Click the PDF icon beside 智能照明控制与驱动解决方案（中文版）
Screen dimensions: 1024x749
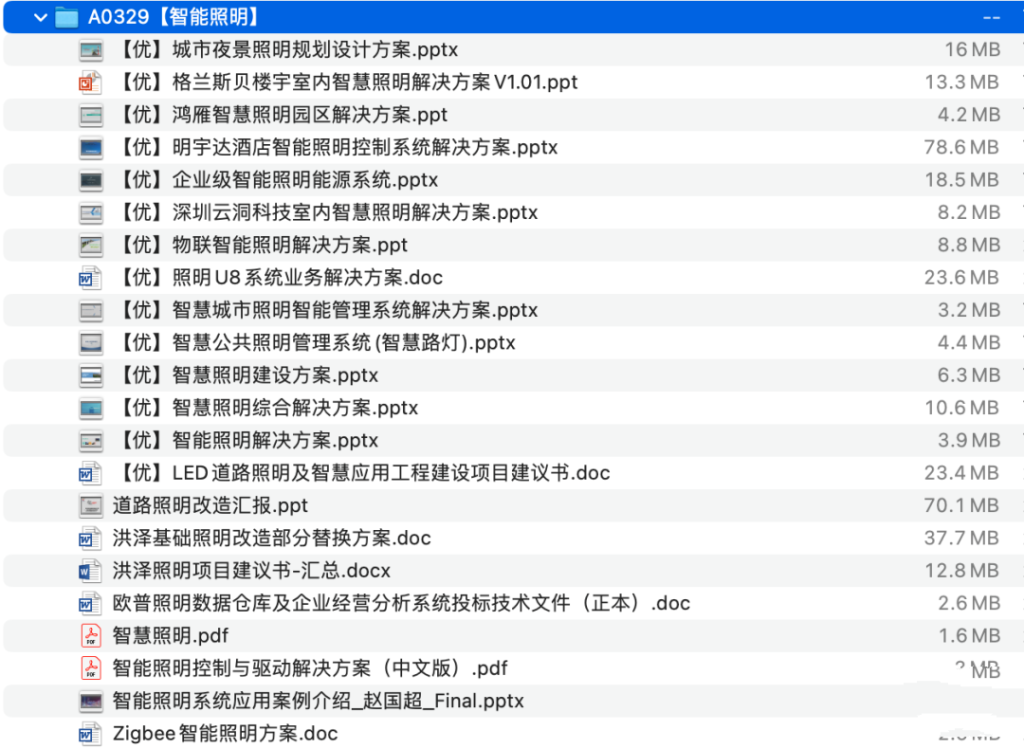(90, 668)
